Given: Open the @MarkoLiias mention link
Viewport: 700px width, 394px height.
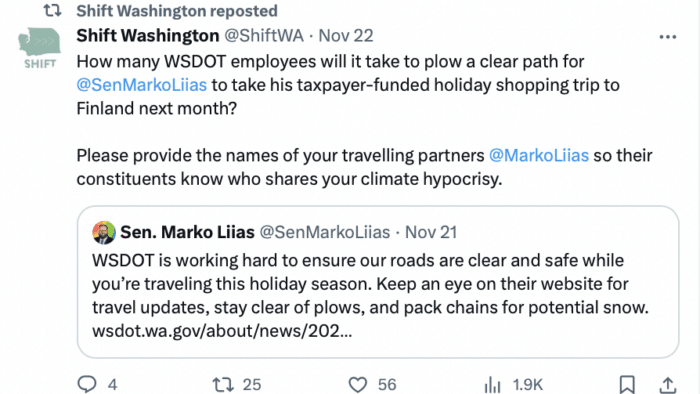Looking at the screenshot, I should tap(539, 155).
